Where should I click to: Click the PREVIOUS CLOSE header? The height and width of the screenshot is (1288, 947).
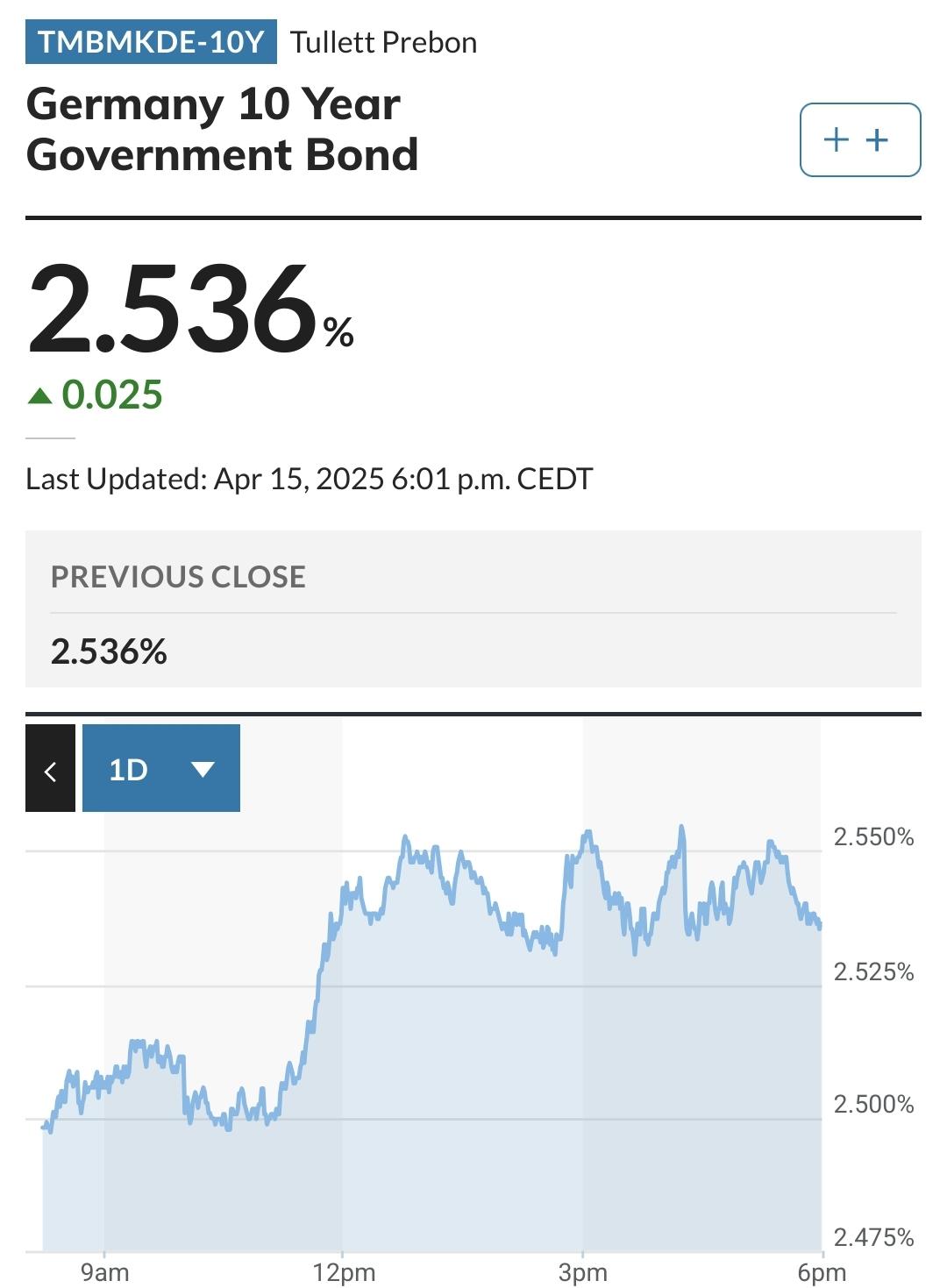click(178, 576)
